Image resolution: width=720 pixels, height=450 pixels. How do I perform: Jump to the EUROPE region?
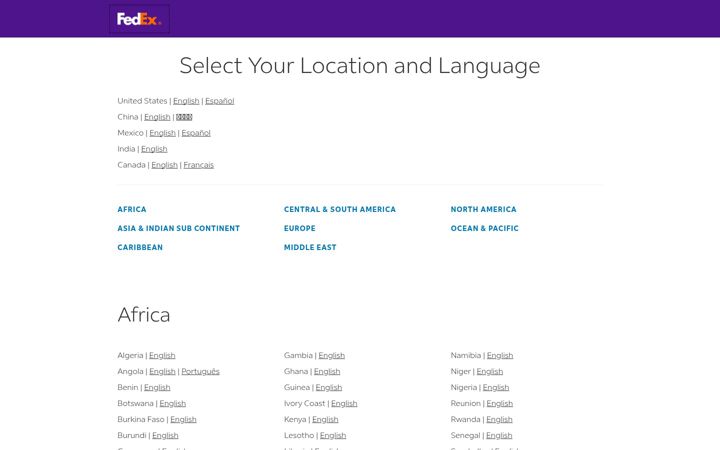point(299,228)
